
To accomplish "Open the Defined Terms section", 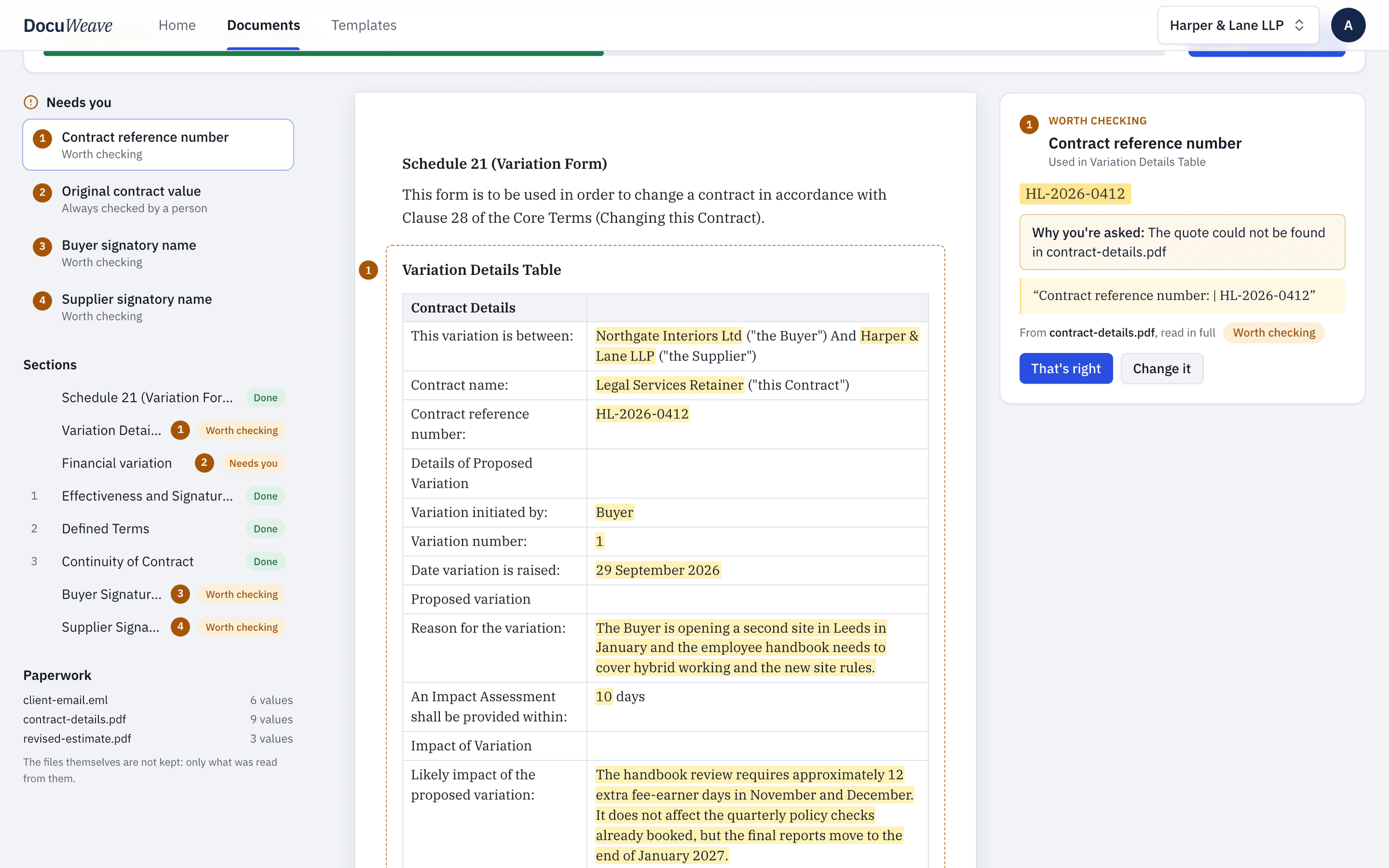I will [x=158, y=528].
